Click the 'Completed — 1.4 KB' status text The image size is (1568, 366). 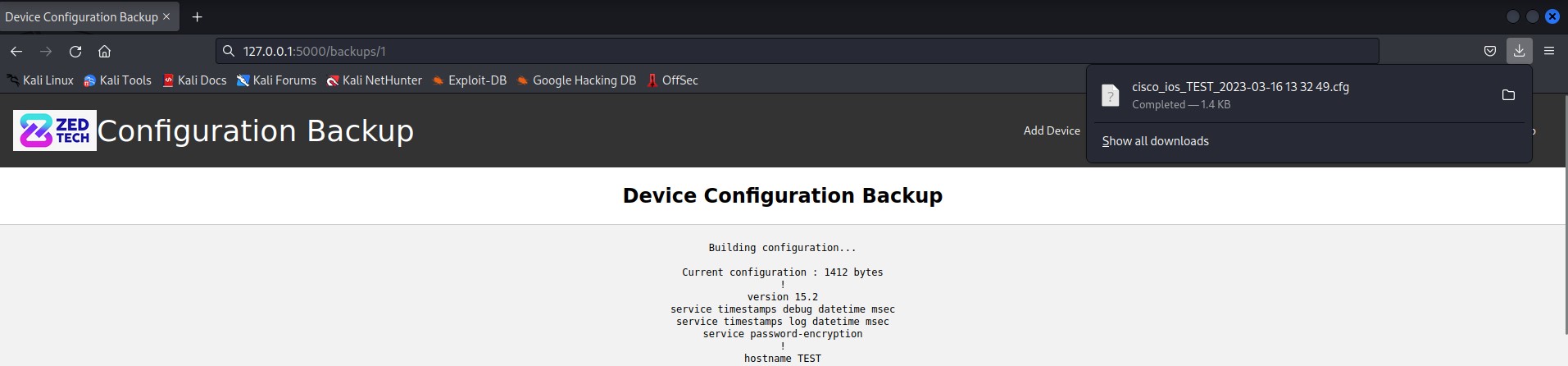pyautogui.click(x=1181, y=104)
